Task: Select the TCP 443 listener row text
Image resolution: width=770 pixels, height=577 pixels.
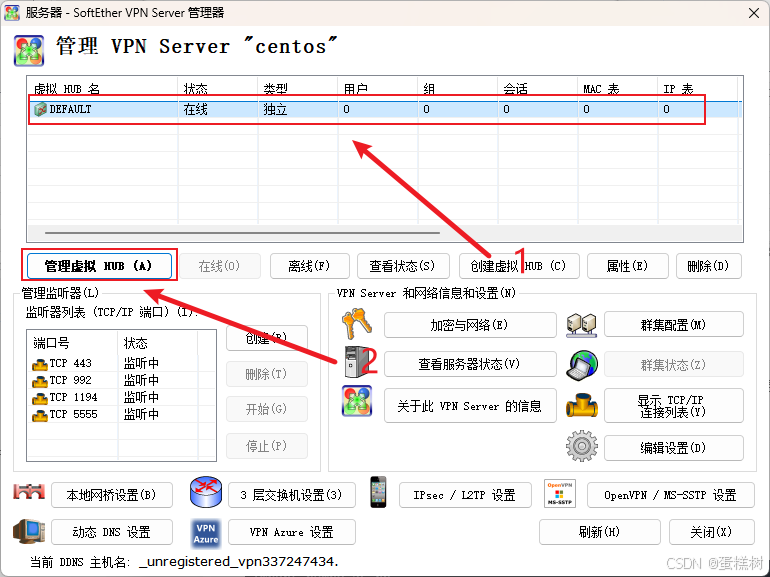Action: 70,363
